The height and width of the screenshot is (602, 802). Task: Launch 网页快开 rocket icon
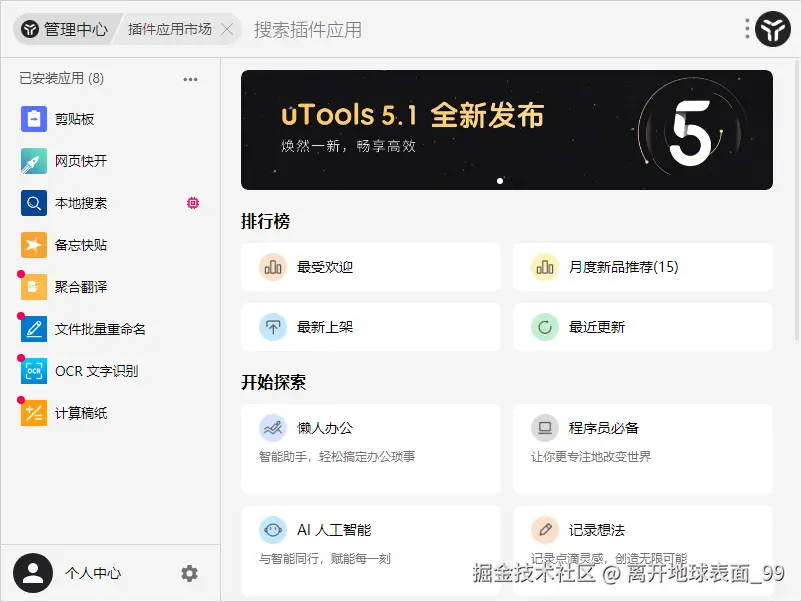34,161
